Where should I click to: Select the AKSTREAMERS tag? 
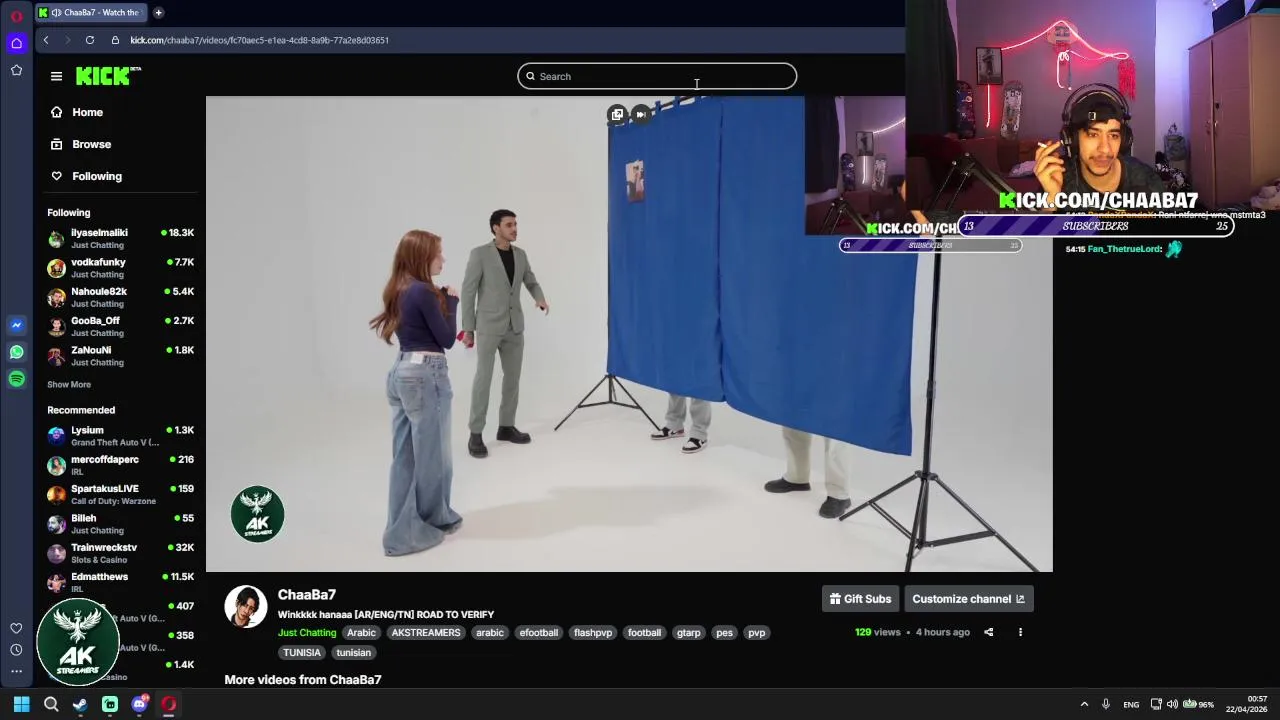click(426, 632)
